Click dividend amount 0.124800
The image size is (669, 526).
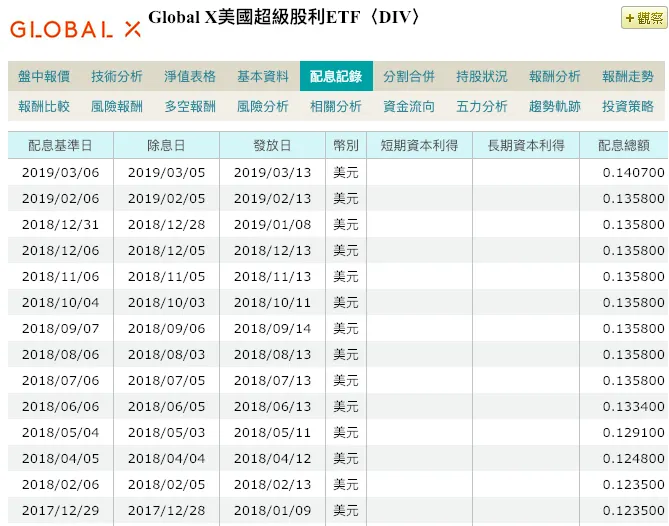click(x=634, y=459)
